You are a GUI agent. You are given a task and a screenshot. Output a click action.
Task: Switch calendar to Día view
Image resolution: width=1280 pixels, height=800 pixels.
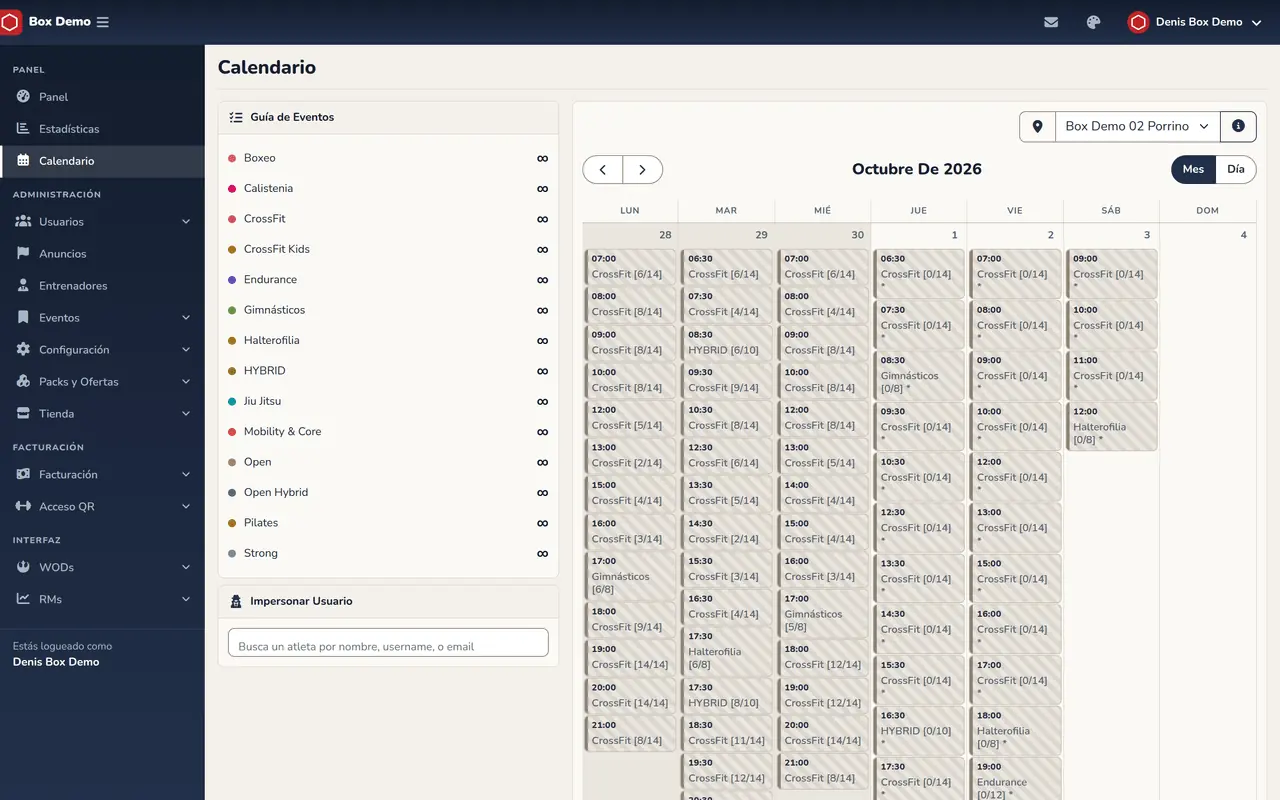1236,169
